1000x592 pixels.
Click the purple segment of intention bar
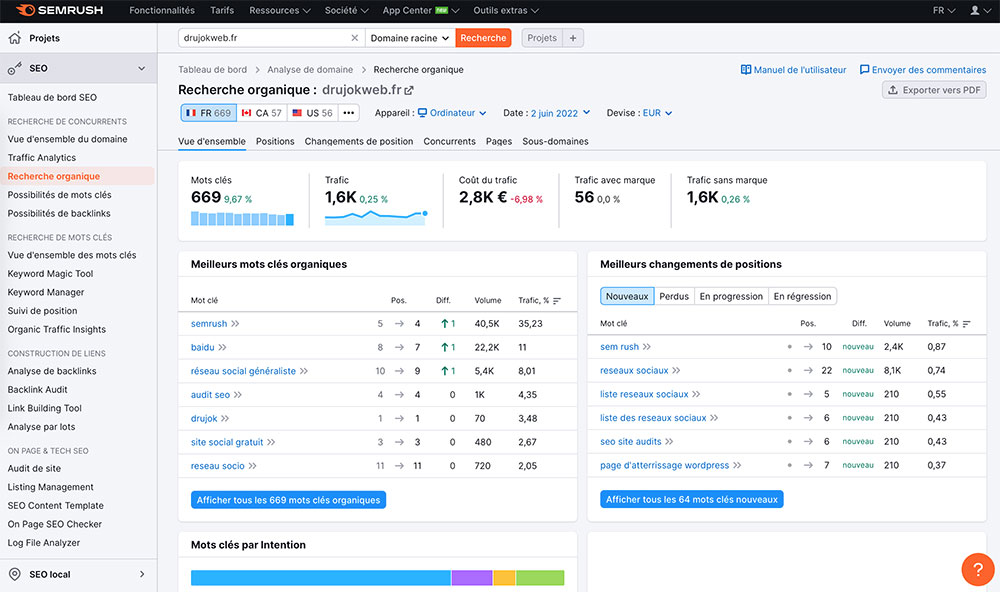coord(472,578)
